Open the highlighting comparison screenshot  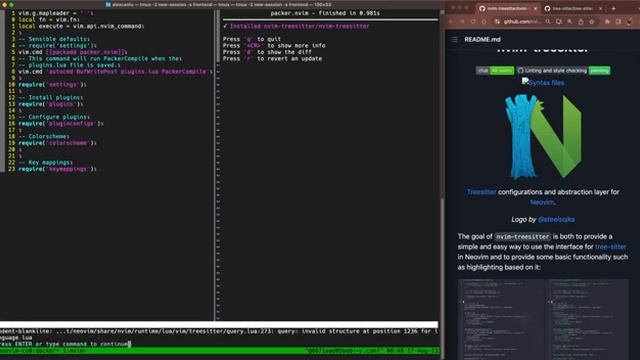[x=543, y=319]
